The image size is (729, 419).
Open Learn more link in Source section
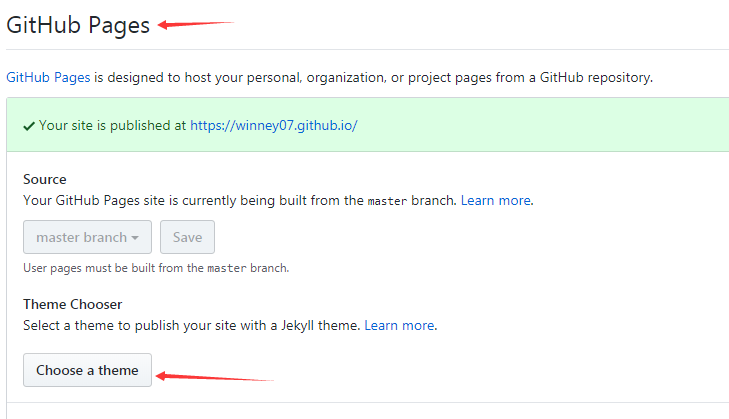pyautogui.click(x=496, y=200)
